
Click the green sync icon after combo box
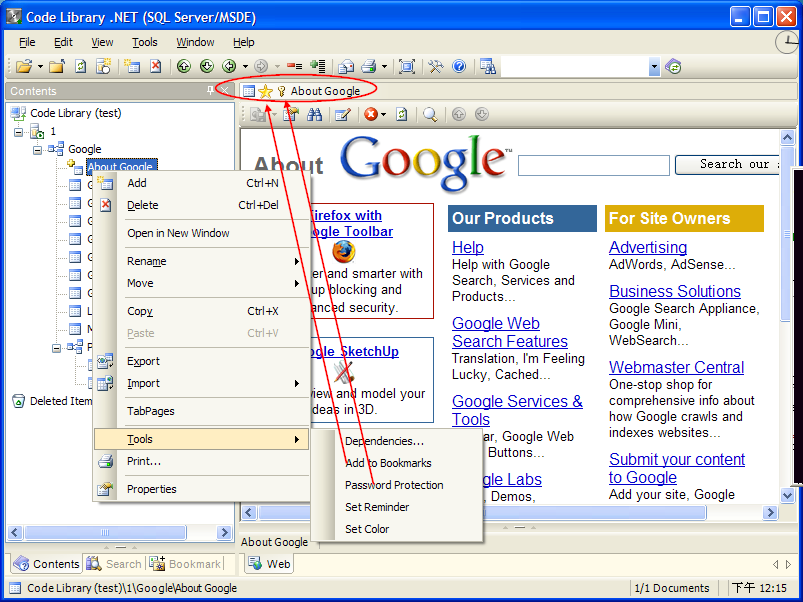tap(673, 67)
